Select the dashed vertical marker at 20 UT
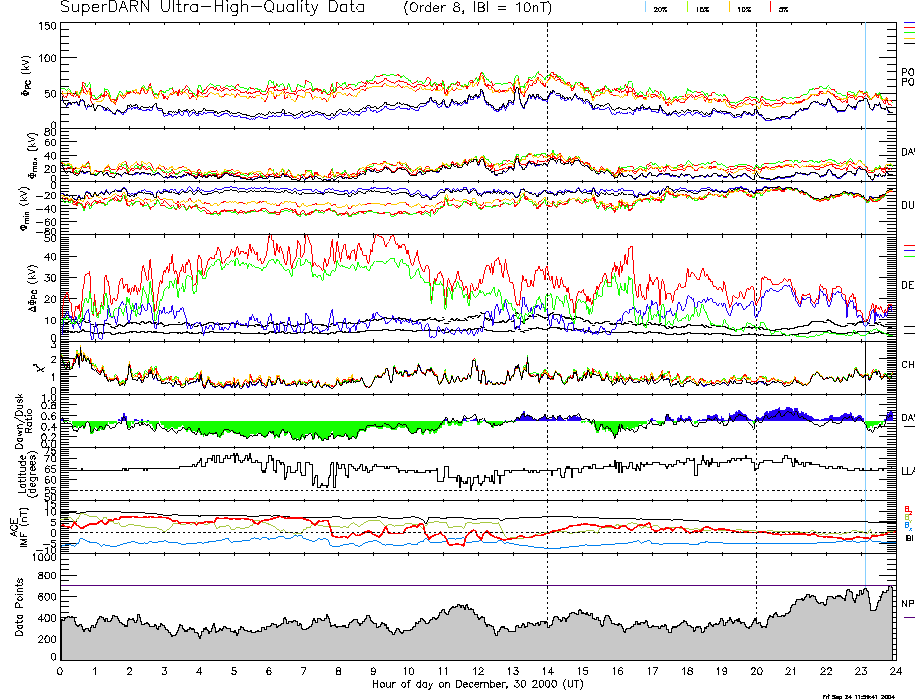The height and width of the screenshot is (700, 915). pos(756,300)
